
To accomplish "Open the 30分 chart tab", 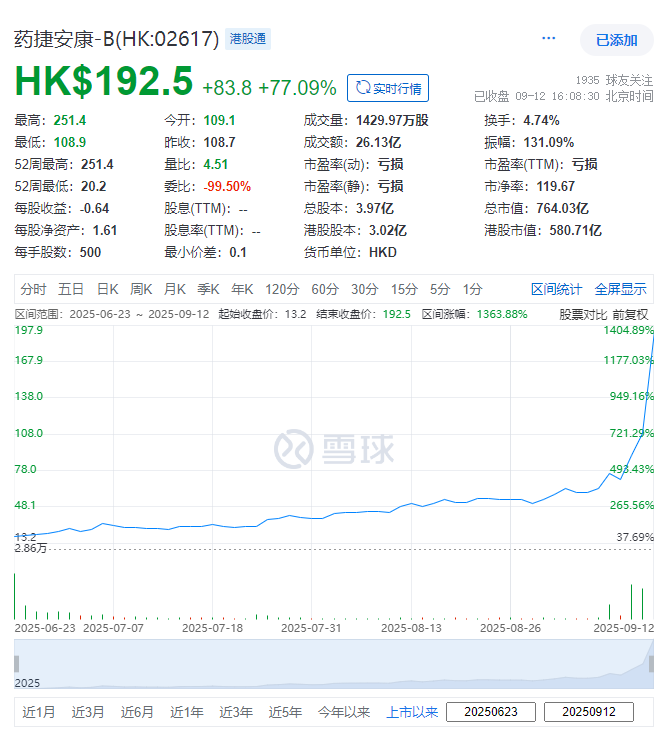I will (365, 289).
